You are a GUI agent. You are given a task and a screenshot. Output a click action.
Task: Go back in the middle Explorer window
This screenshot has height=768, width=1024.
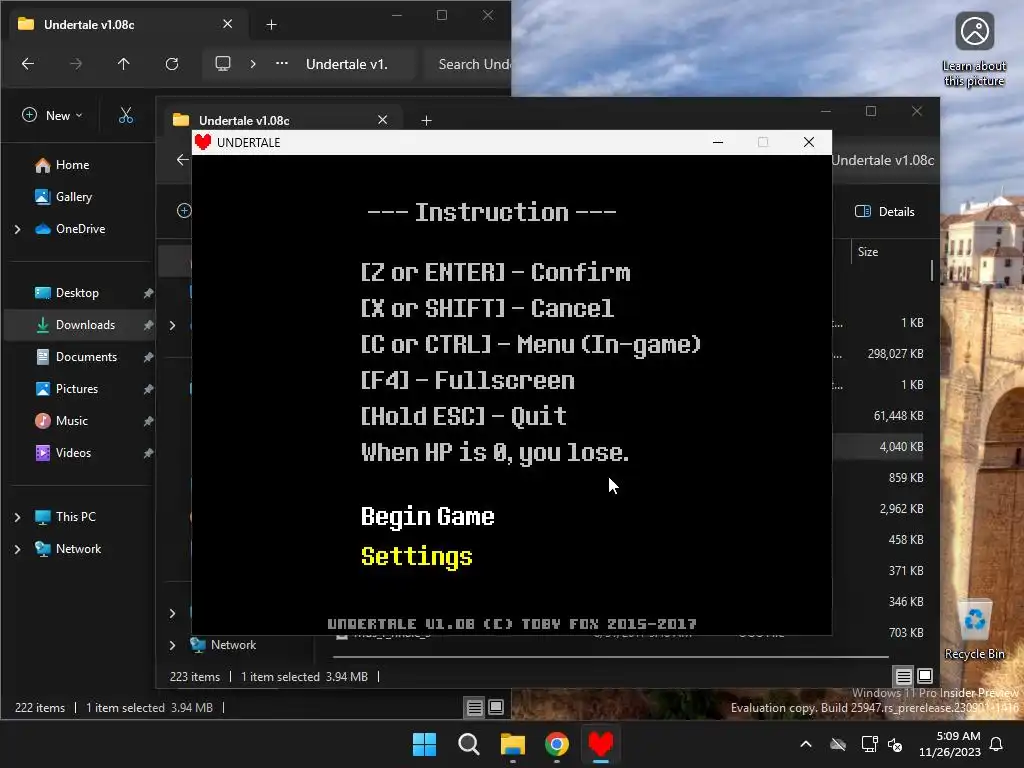(182, 160)
